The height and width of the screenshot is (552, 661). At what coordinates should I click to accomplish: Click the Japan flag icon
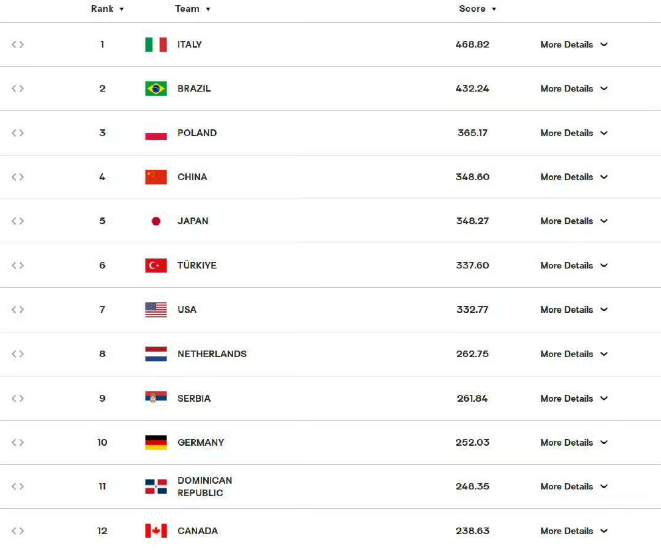[155, 221]
